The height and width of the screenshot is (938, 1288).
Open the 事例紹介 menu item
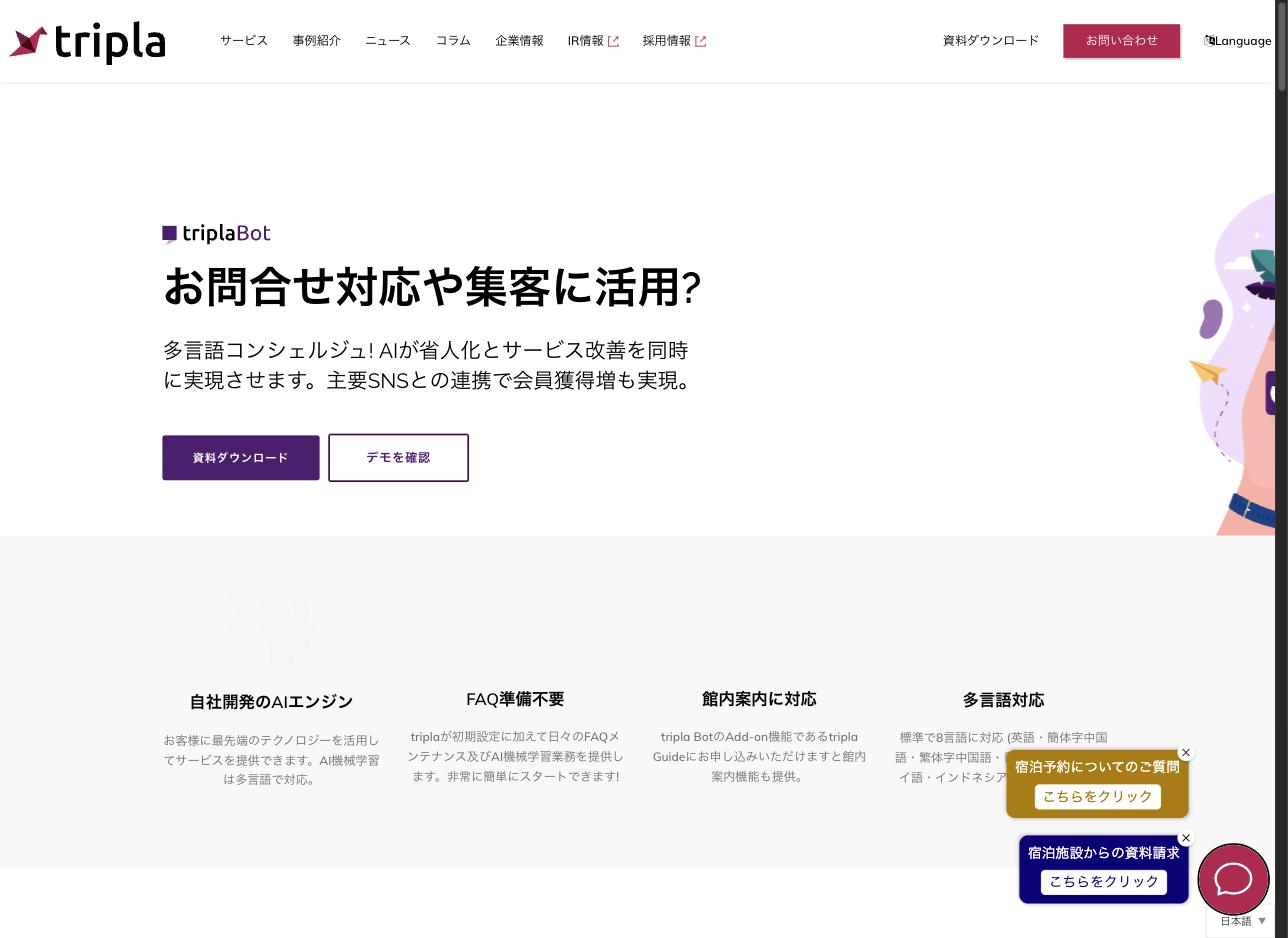[316, 41]
